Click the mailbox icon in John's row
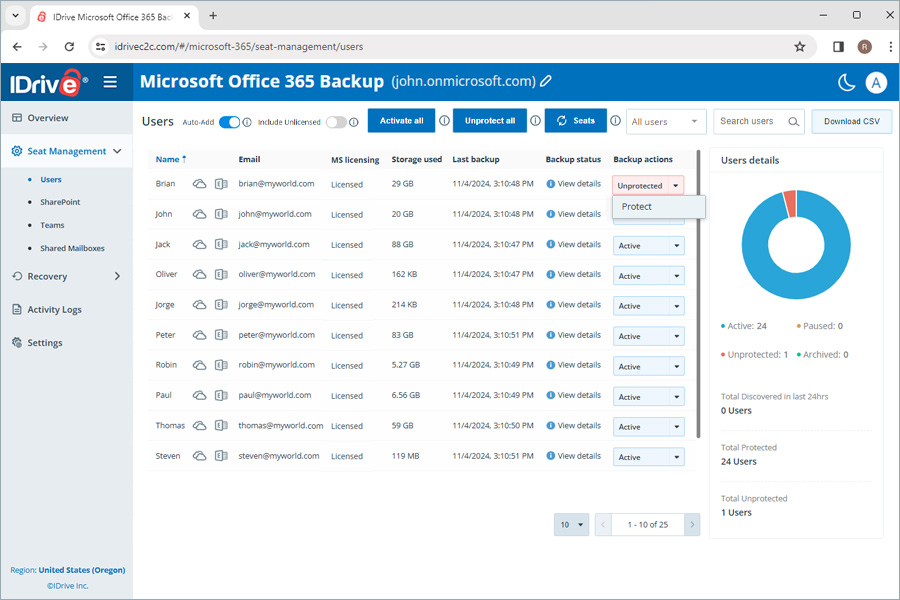This screenshot has width=900, height=600. coord(221,214)
